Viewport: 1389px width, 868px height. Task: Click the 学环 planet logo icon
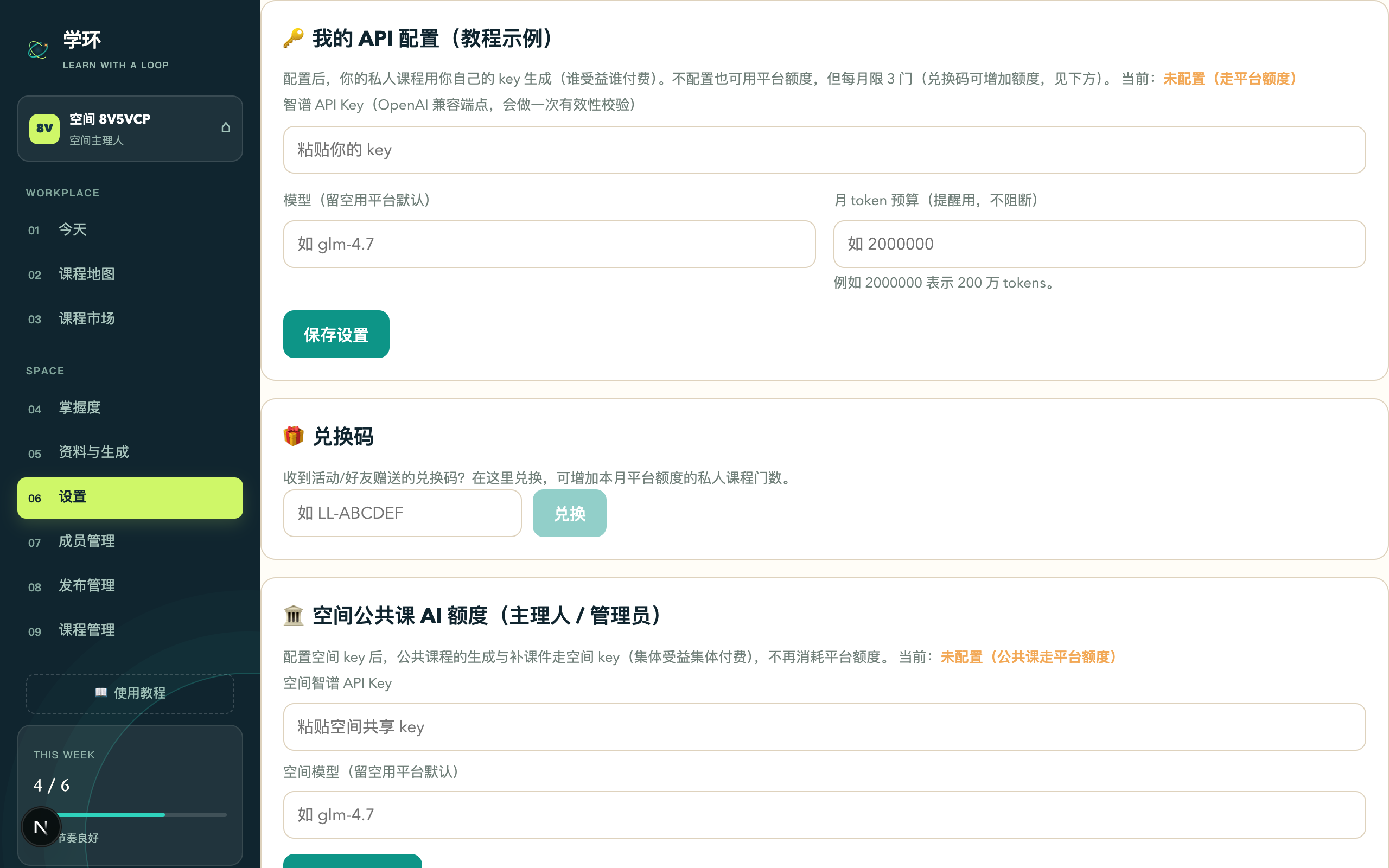click(38, 49)
